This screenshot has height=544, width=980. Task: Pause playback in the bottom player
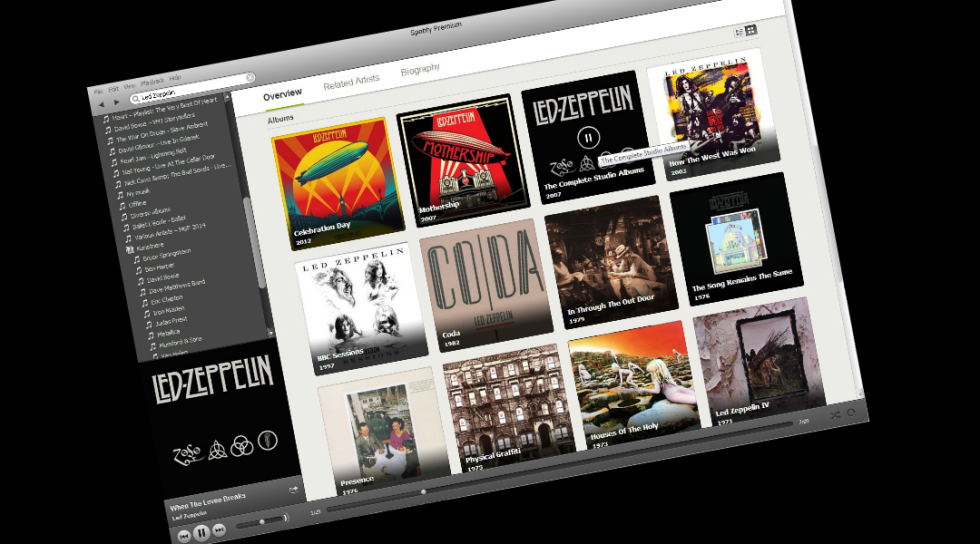point(201,533)
